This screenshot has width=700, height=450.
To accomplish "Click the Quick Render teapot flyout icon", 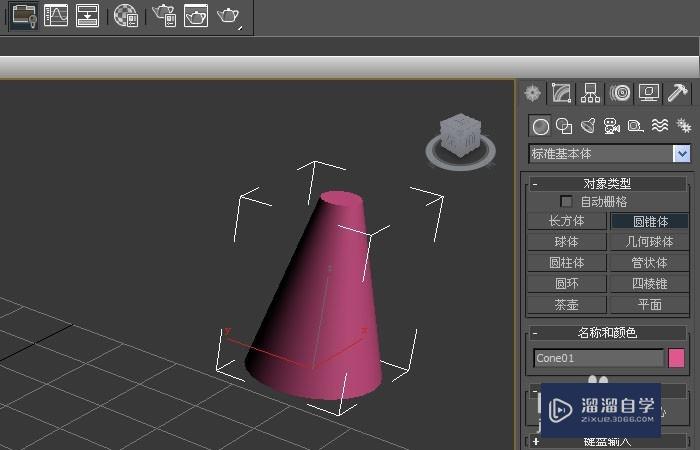I will pos(229,16).
